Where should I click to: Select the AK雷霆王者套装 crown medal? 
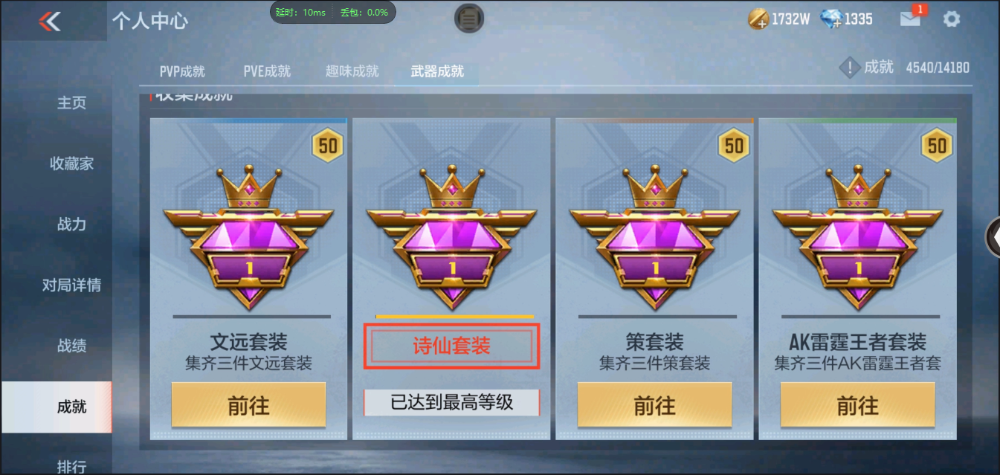coord(858,237)
